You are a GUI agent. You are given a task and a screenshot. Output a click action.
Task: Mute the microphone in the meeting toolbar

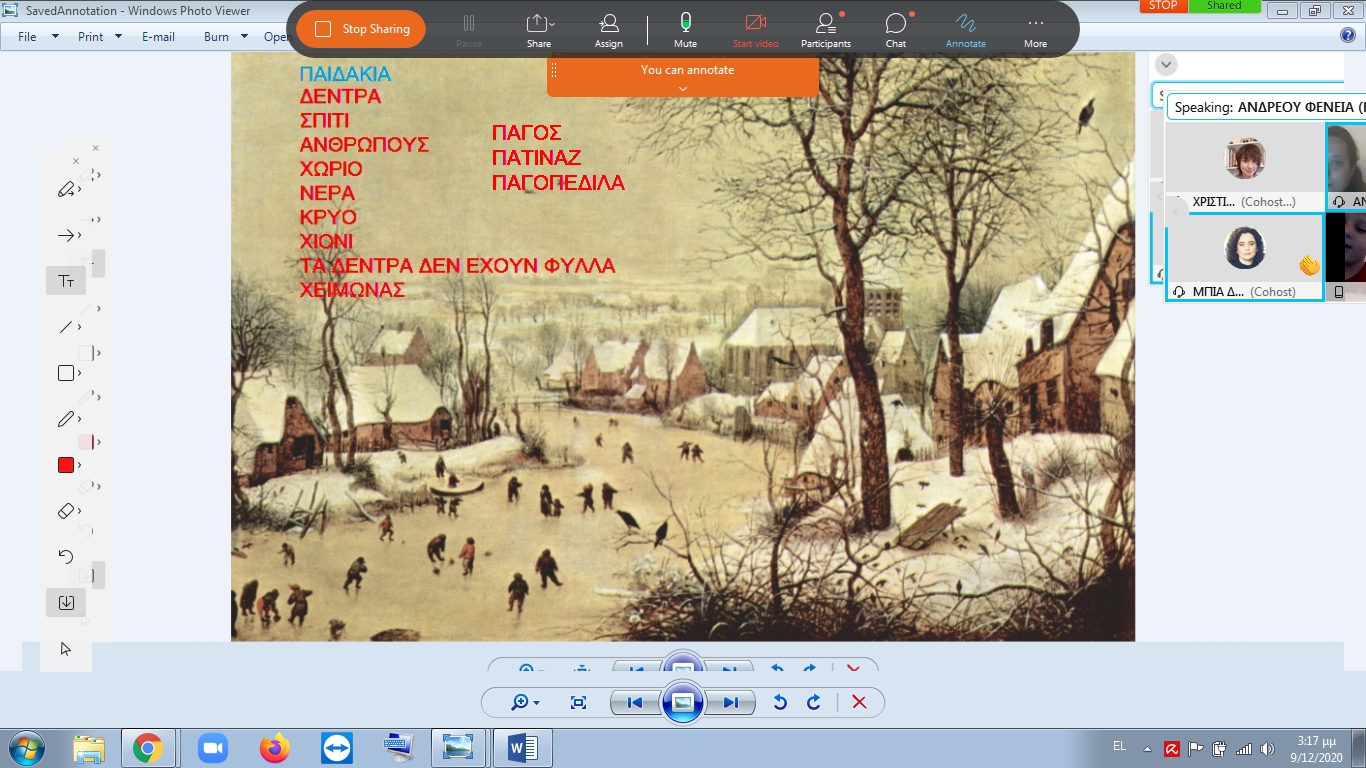685,29
